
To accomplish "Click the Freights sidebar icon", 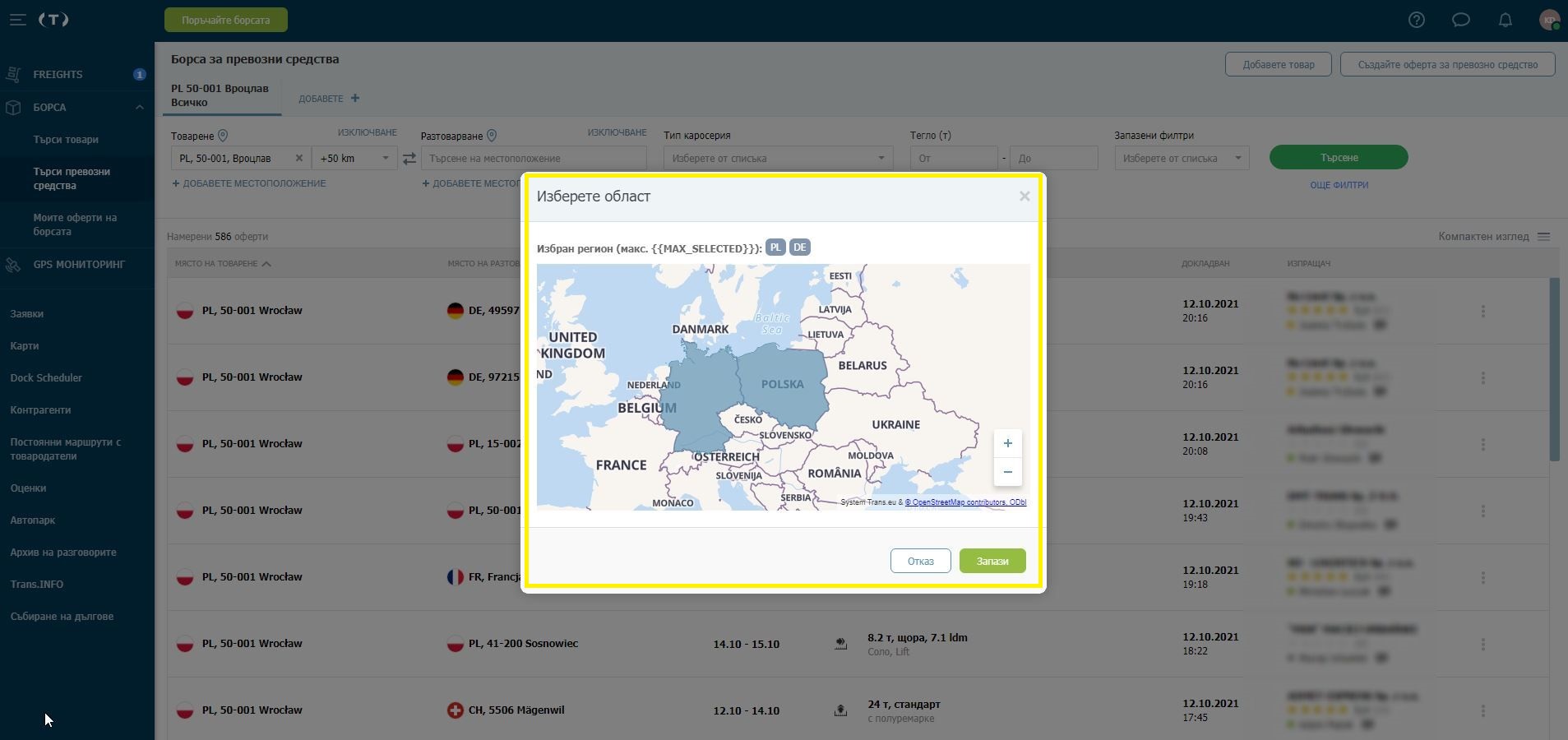I will pyautogui.click(x=13, y=75).
